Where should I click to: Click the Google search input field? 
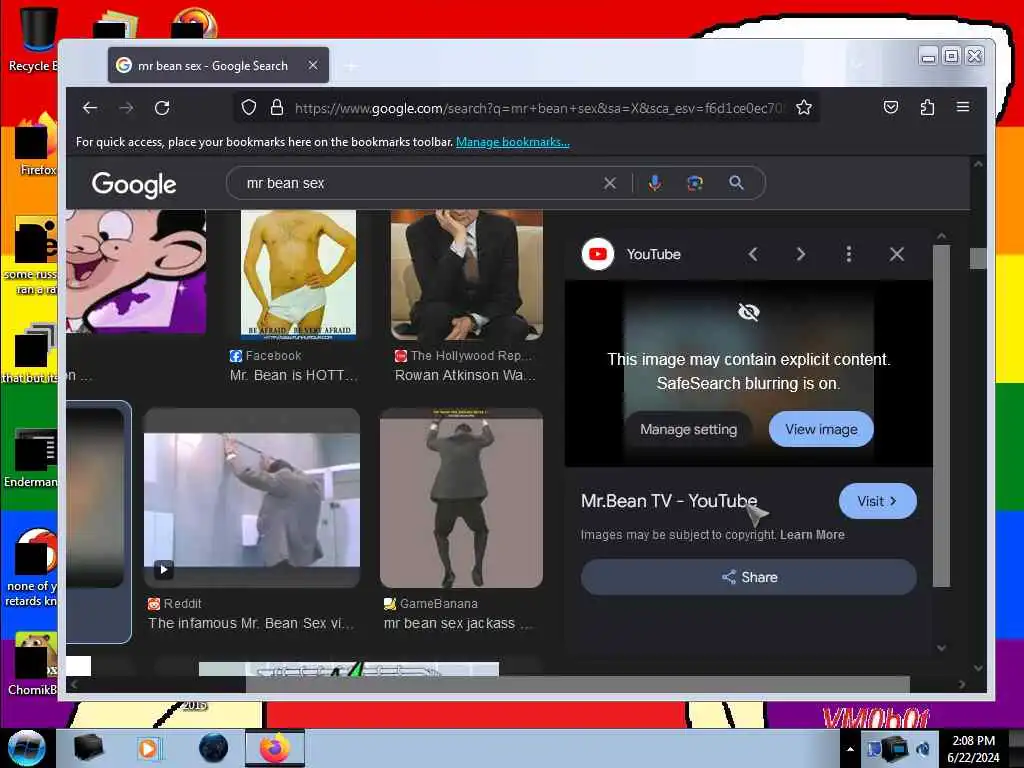pos(418,184)
